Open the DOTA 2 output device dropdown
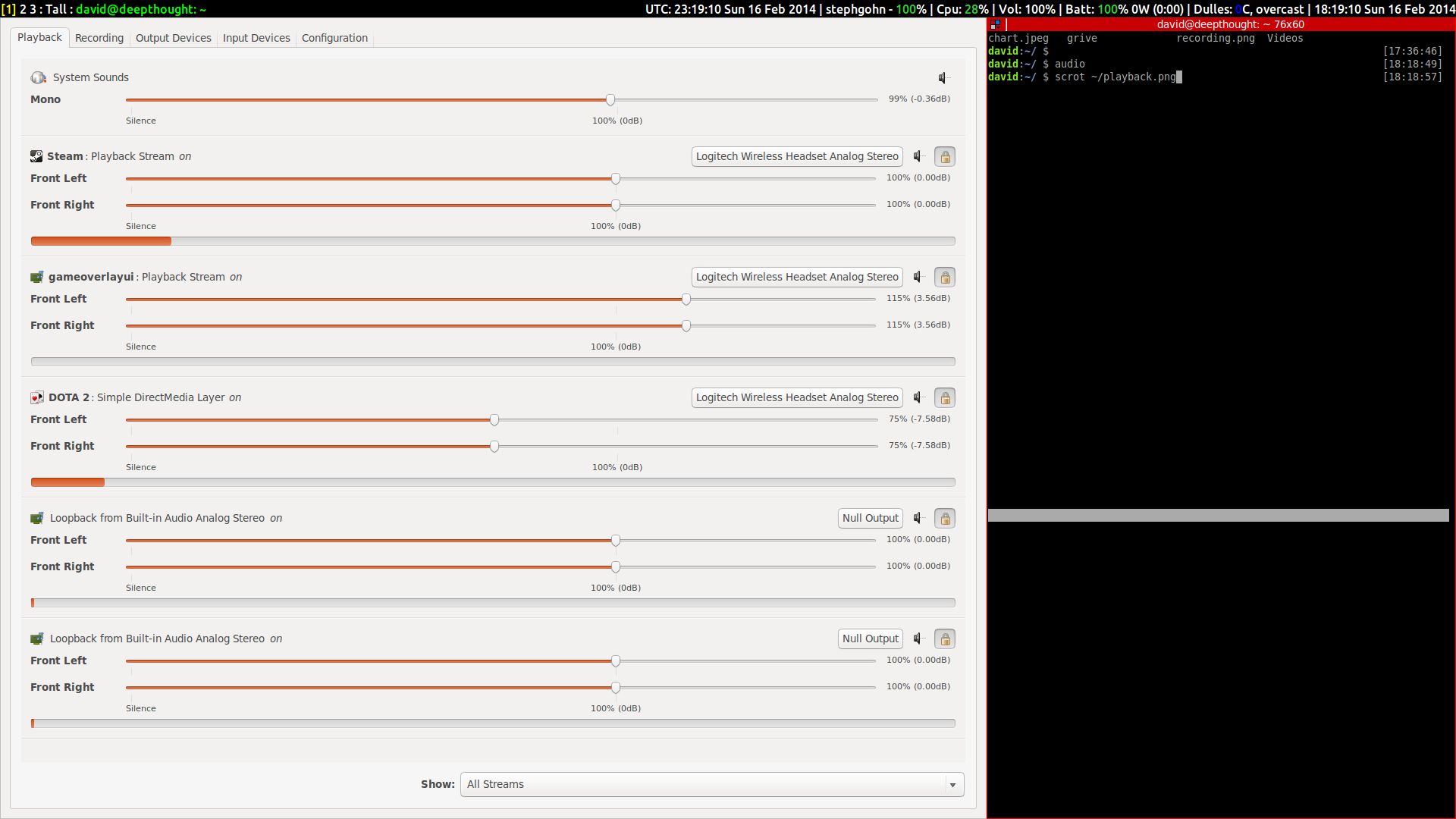This screenshot has height=819, width=1456. (x=797, y=397)
